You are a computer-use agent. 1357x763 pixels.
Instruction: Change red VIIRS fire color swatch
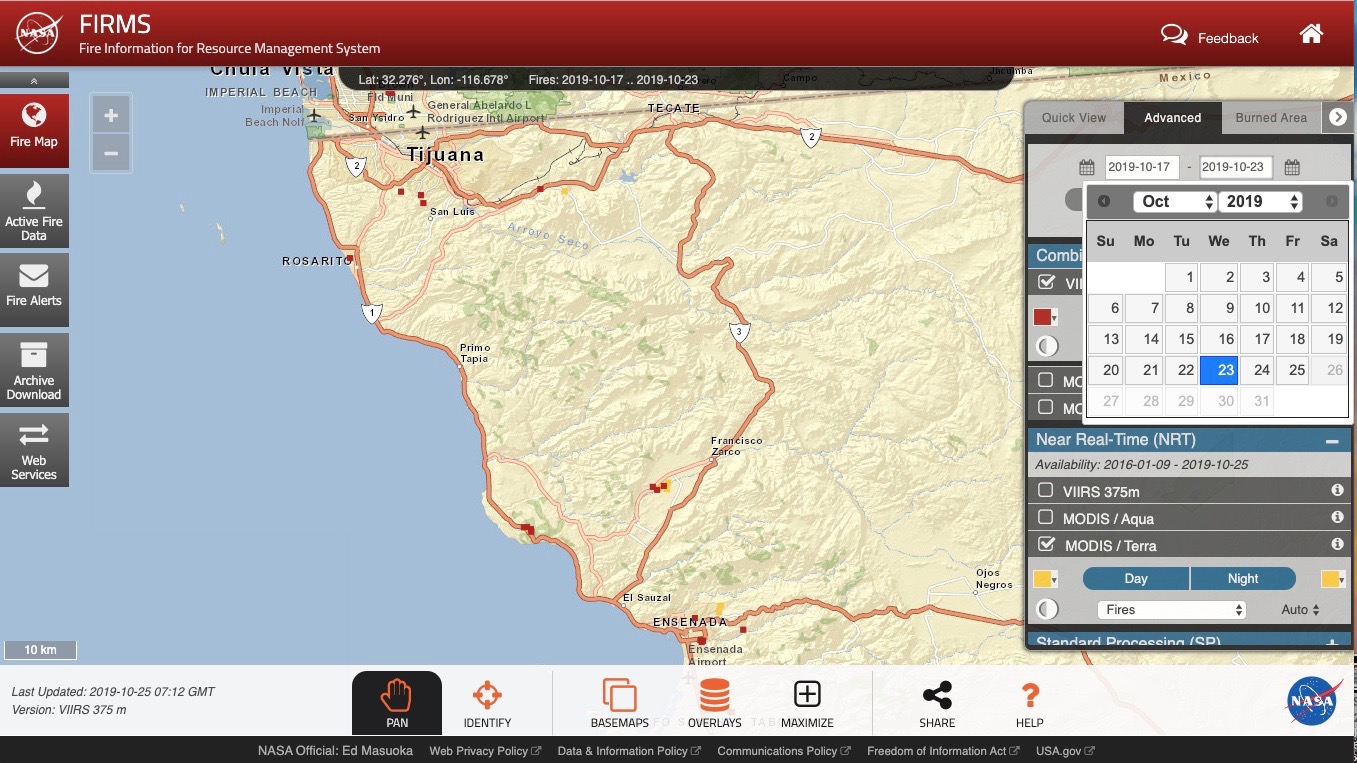[1045, 317]
